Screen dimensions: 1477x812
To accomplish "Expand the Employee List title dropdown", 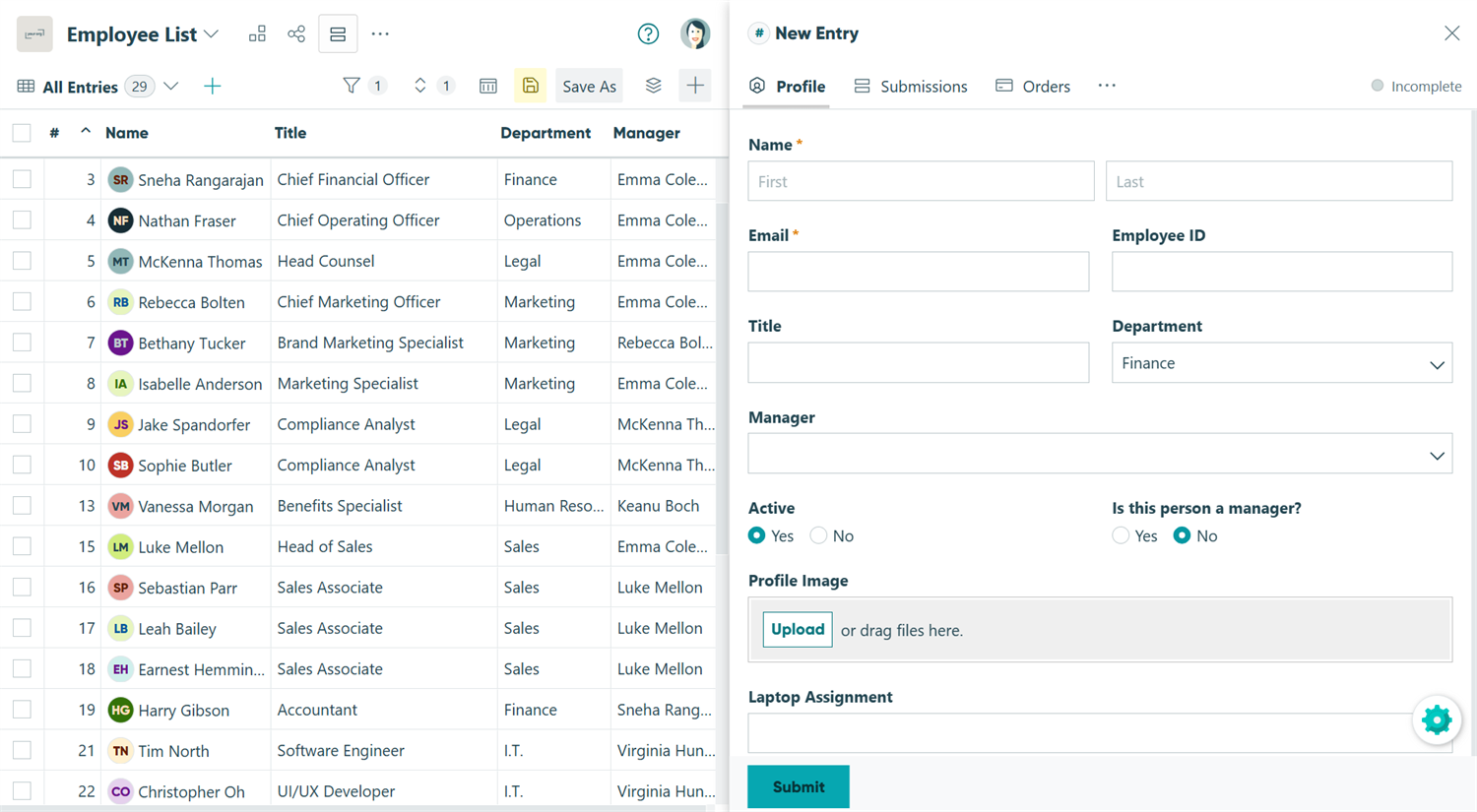I will pos(212,34).
